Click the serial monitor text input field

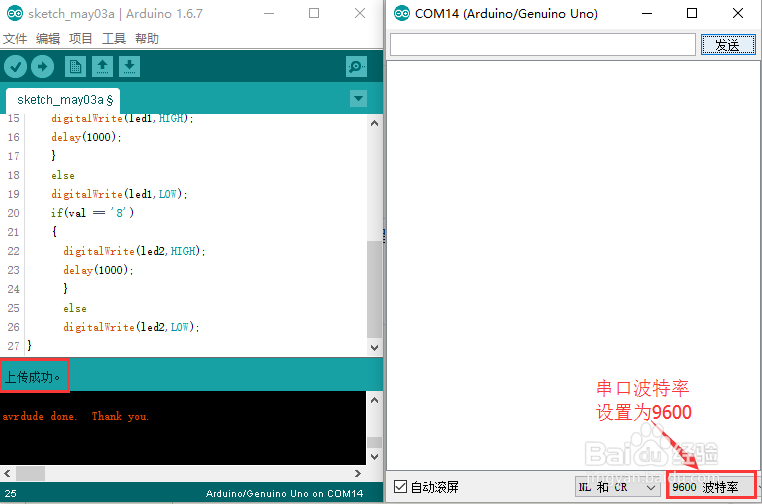point(543,45)
